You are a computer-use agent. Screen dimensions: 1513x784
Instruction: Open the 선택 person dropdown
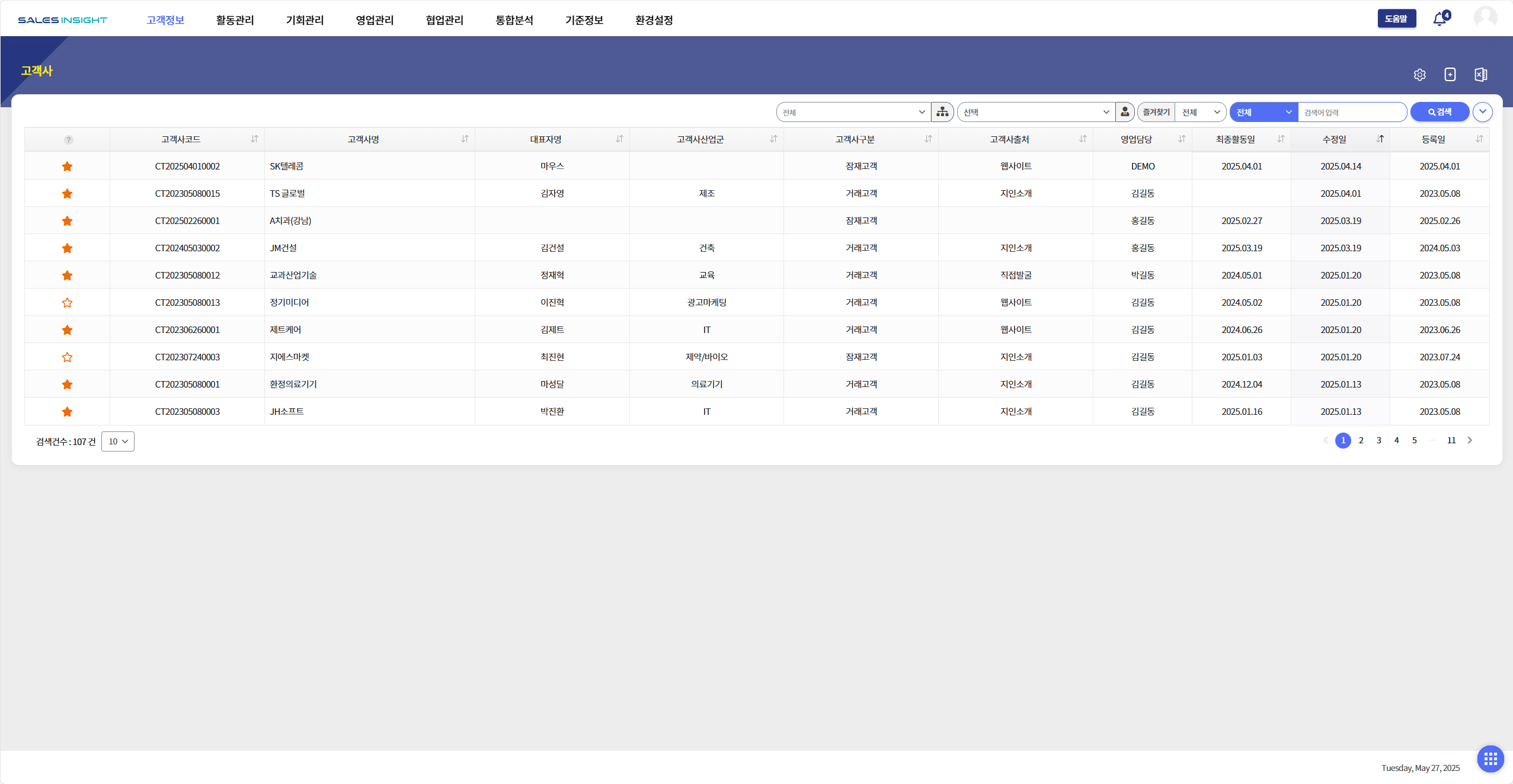click(1036, 112)
